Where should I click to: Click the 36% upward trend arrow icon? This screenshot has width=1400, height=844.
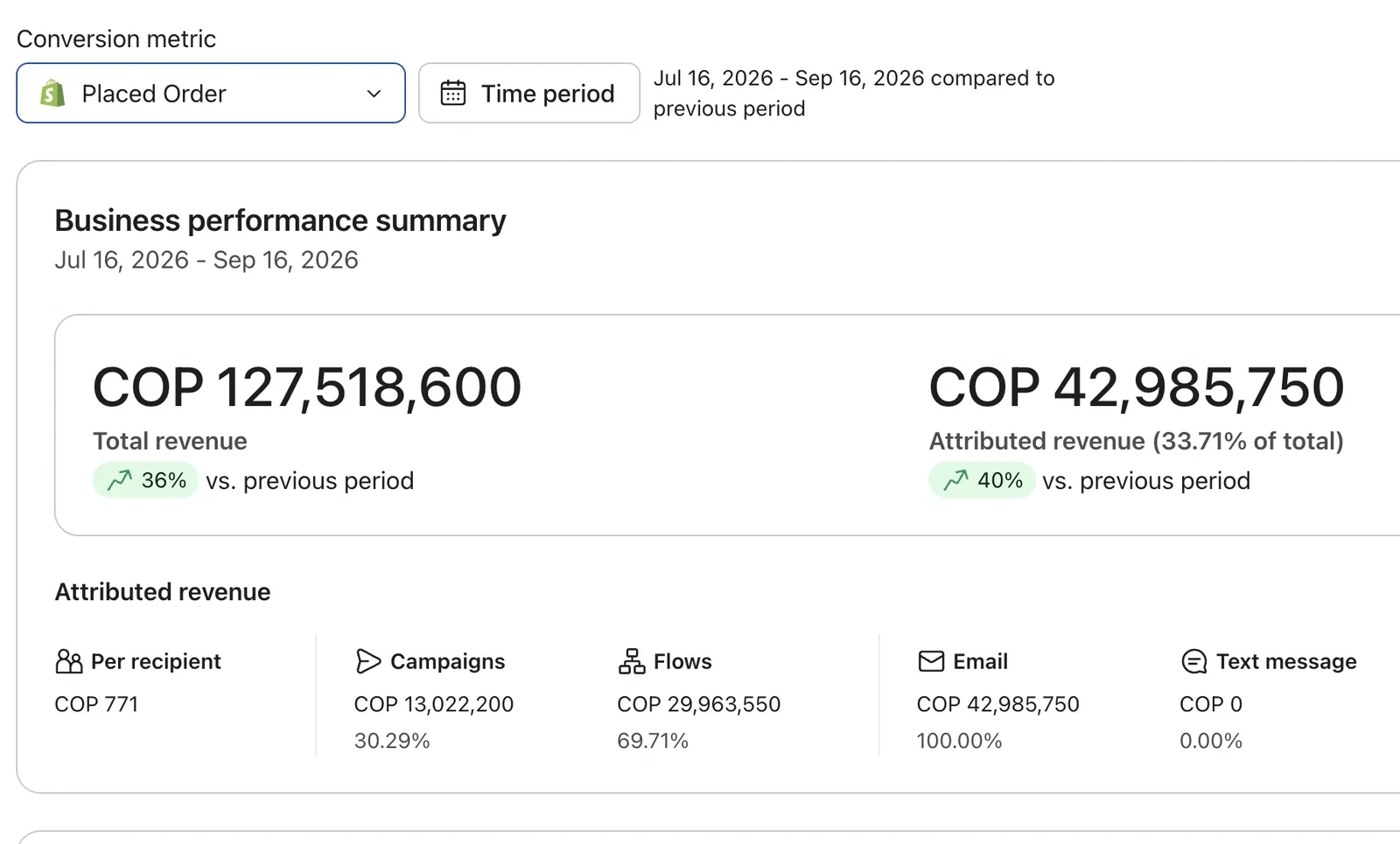119,480
